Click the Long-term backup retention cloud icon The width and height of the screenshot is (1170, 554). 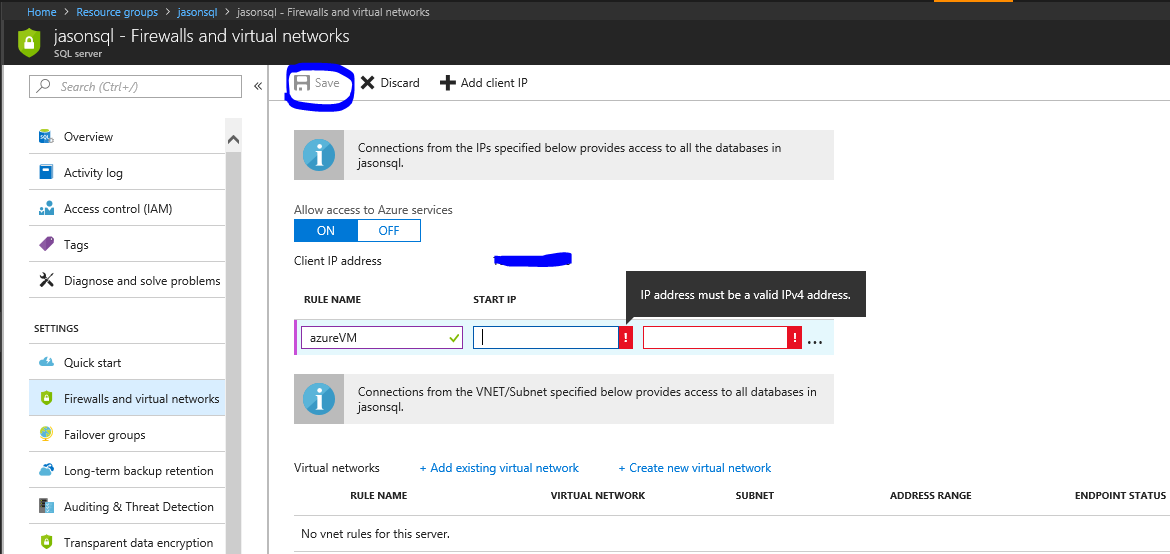(x=46, y=470)
